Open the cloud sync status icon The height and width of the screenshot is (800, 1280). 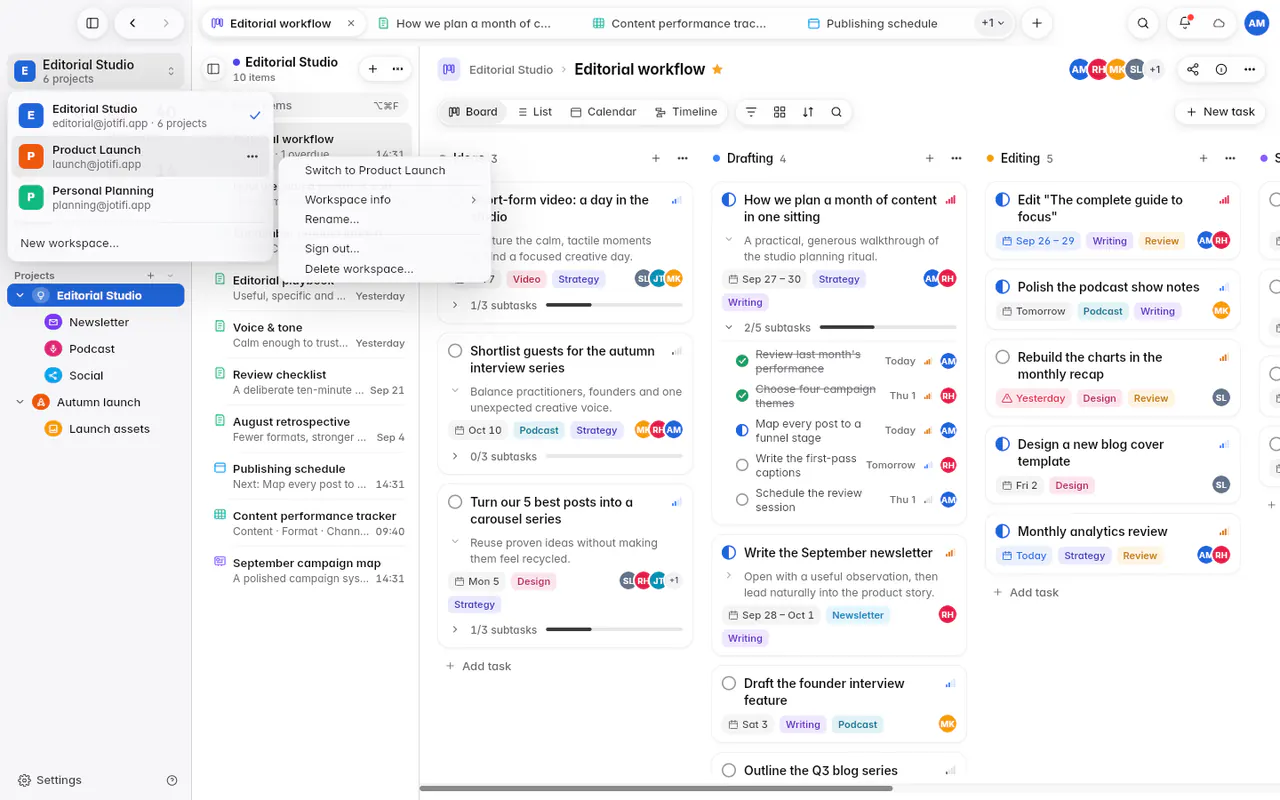tap(1219, 23)
